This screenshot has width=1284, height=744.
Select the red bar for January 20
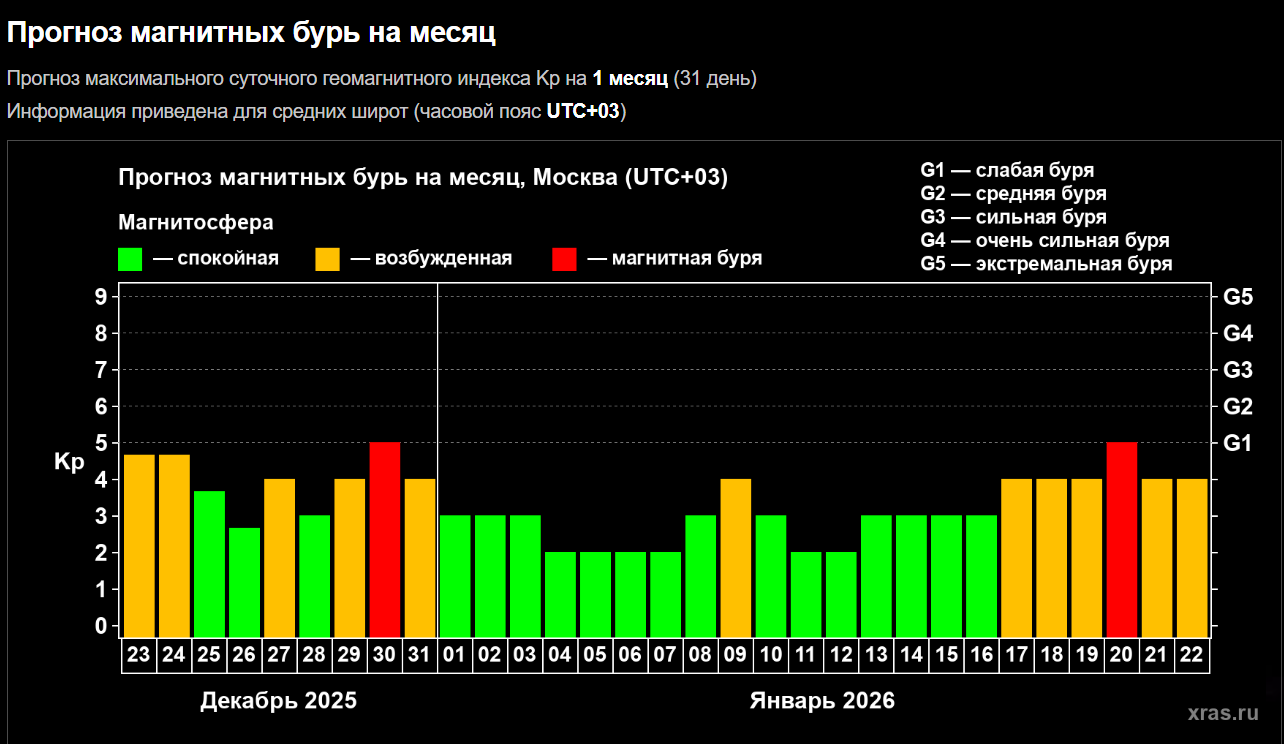(1122, 539)
